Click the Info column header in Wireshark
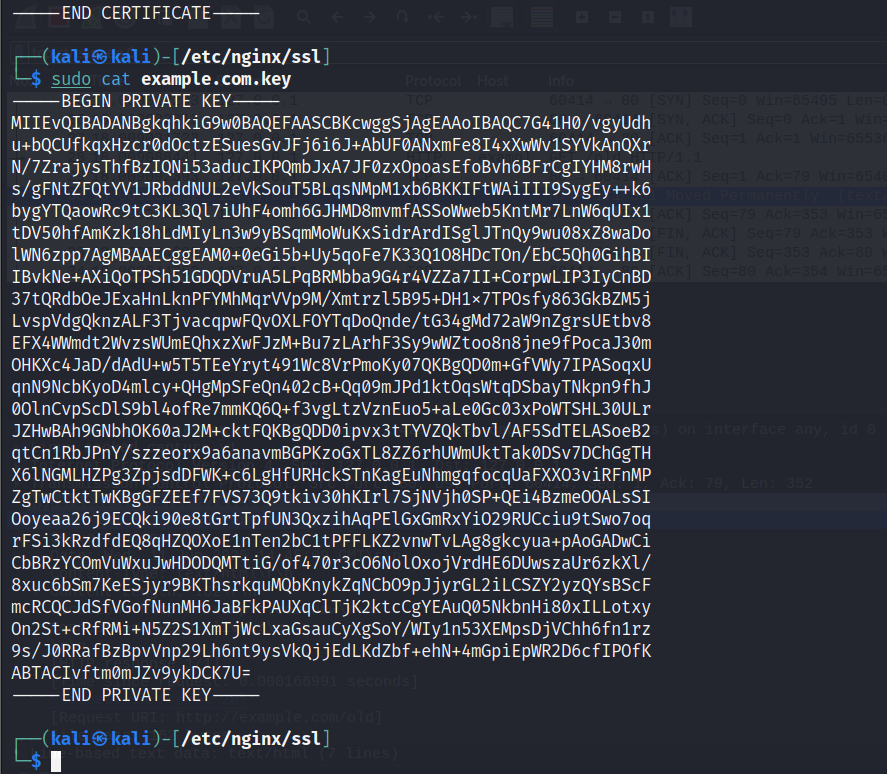The width and height of the screenshot is (887, 774). coord(561,81)
